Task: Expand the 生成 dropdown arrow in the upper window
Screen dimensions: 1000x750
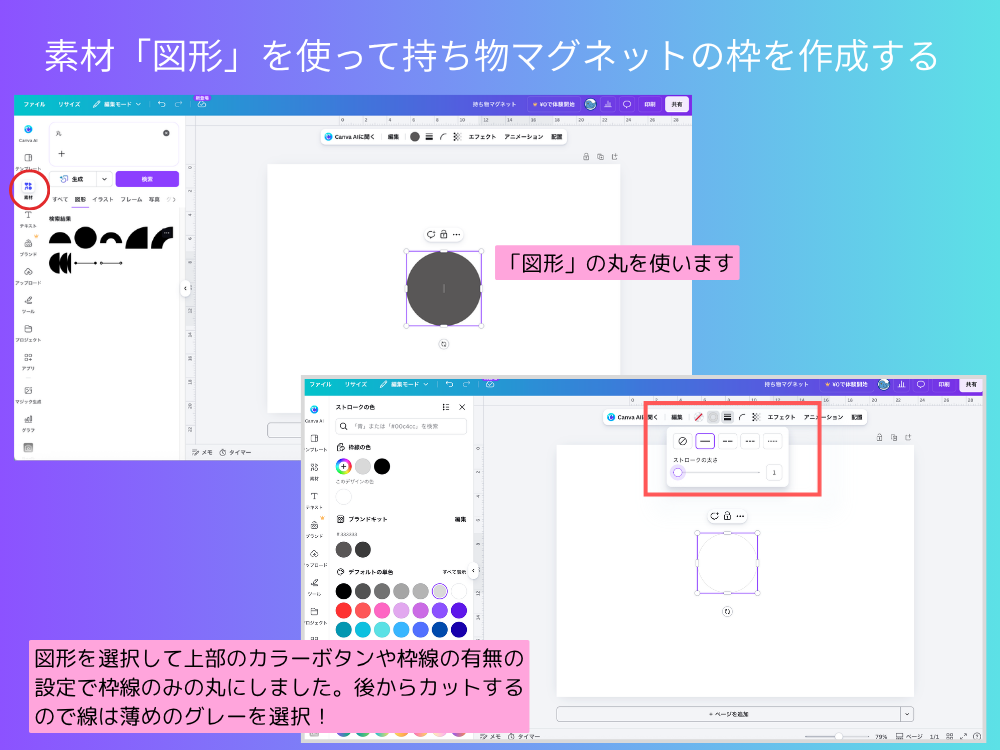Action: pos(104,179)
